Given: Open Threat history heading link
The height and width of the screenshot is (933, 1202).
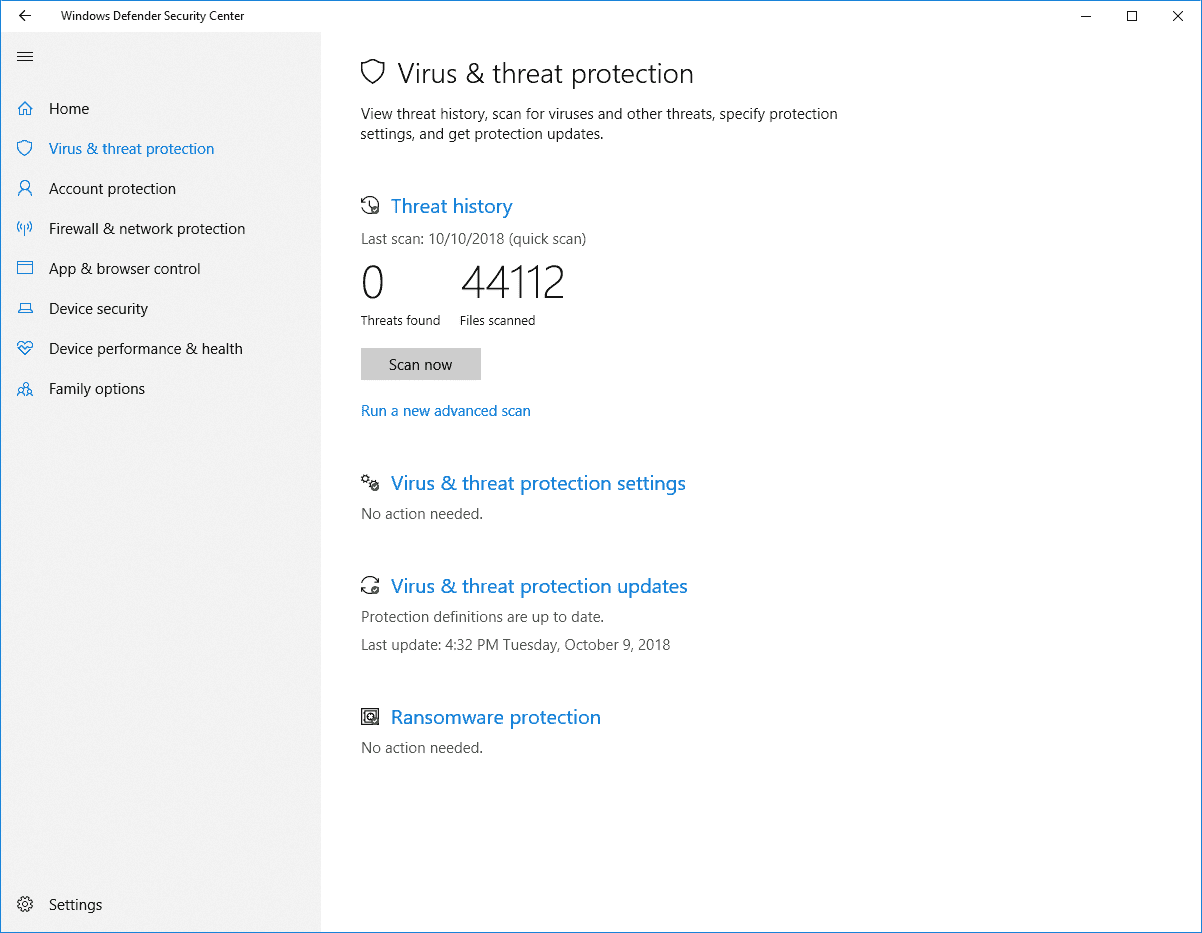Looking at the screenshot, I should (451, 206).
